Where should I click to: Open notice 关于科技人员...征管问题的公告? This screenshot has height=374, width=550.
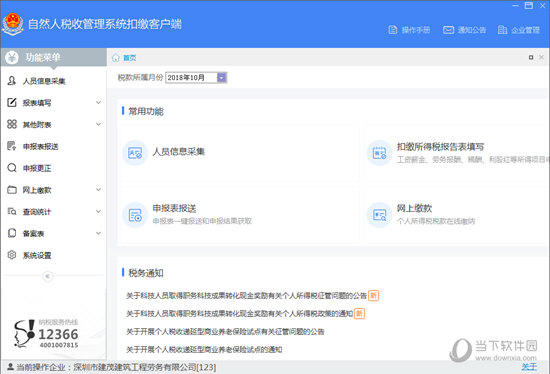(246, 296)
